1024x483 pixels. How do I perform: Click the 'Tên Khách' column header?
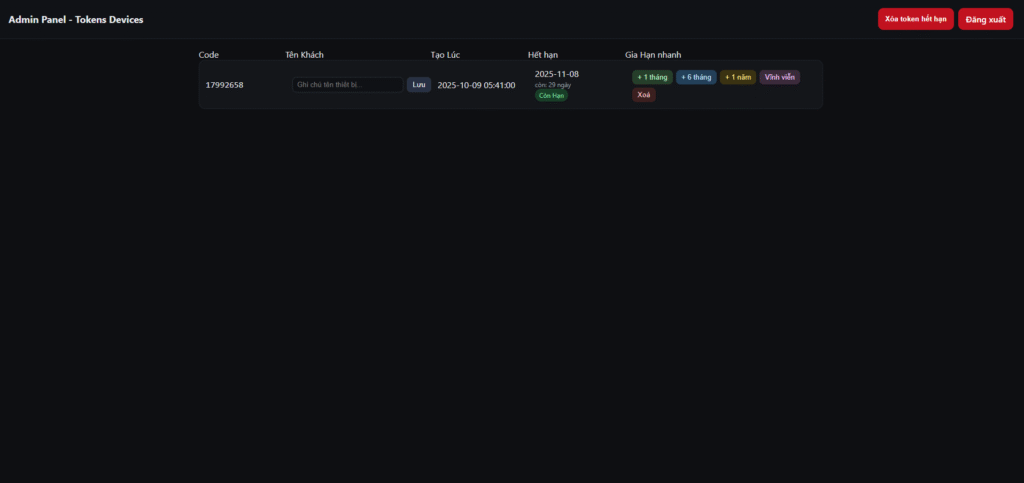click(x=304, y=54)
